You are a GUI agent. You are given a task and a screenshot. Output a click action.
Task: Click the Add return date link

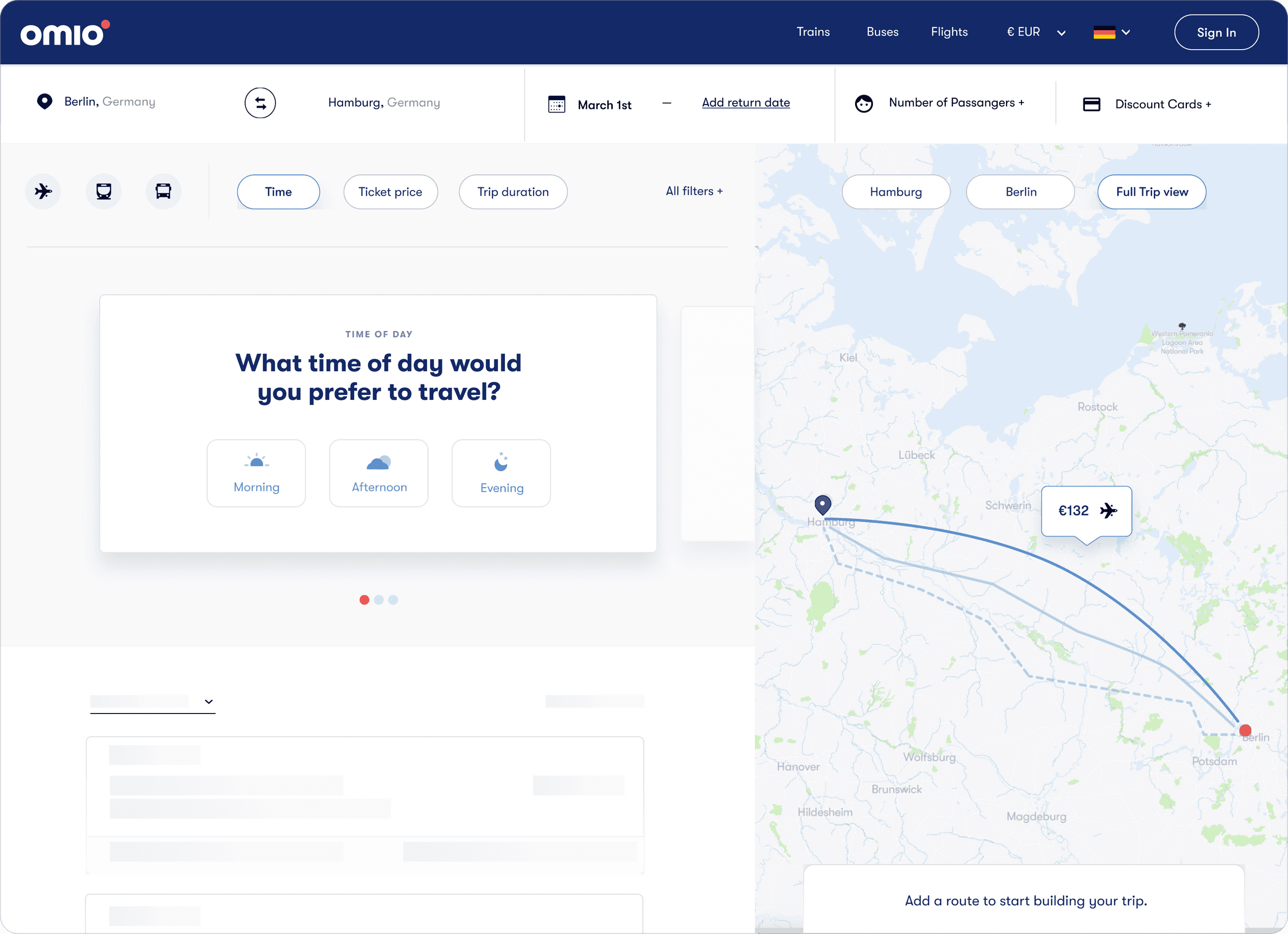point(746,102)
